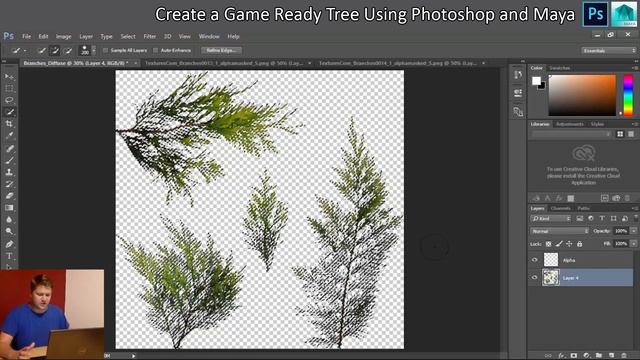Click the hue spectrum slider
640x360 pixels.
click(x=628, y=95)
